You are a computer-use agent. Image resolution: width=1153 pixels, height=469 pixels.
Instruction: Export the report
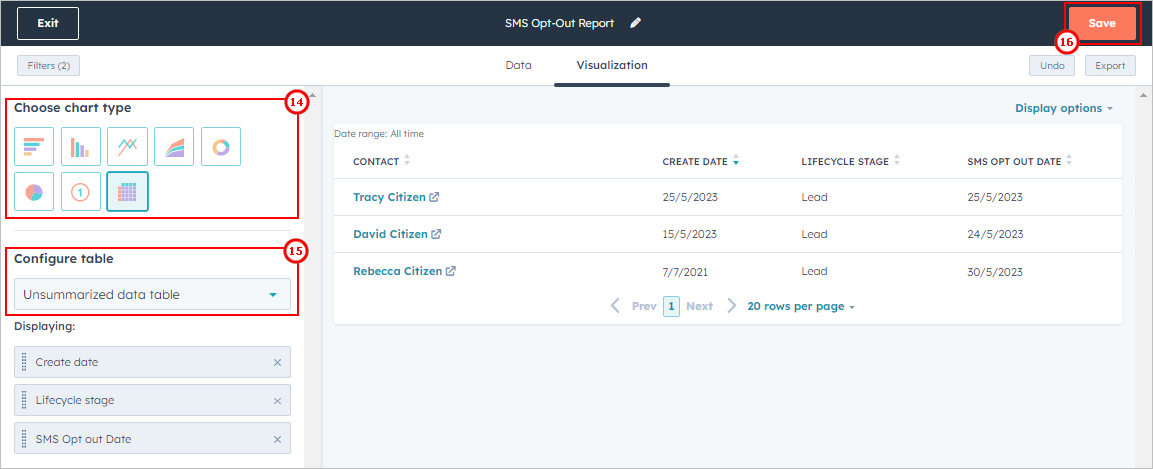coord(1110,65)
